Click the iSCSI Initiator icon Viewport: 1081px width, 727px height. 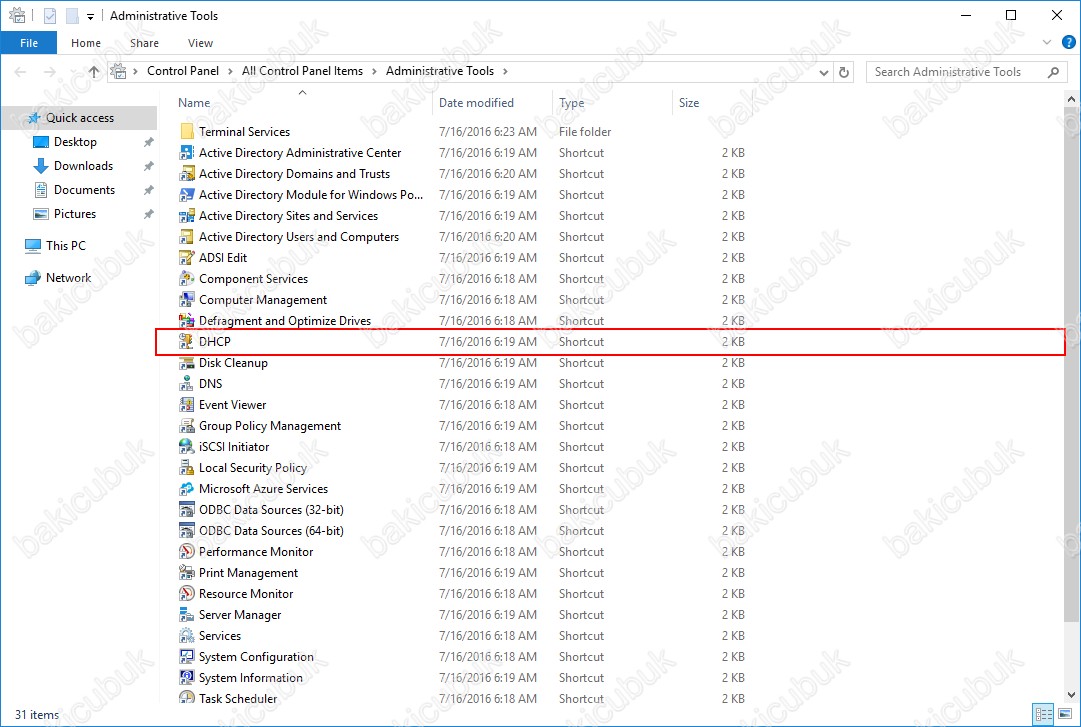pos(186,447)
